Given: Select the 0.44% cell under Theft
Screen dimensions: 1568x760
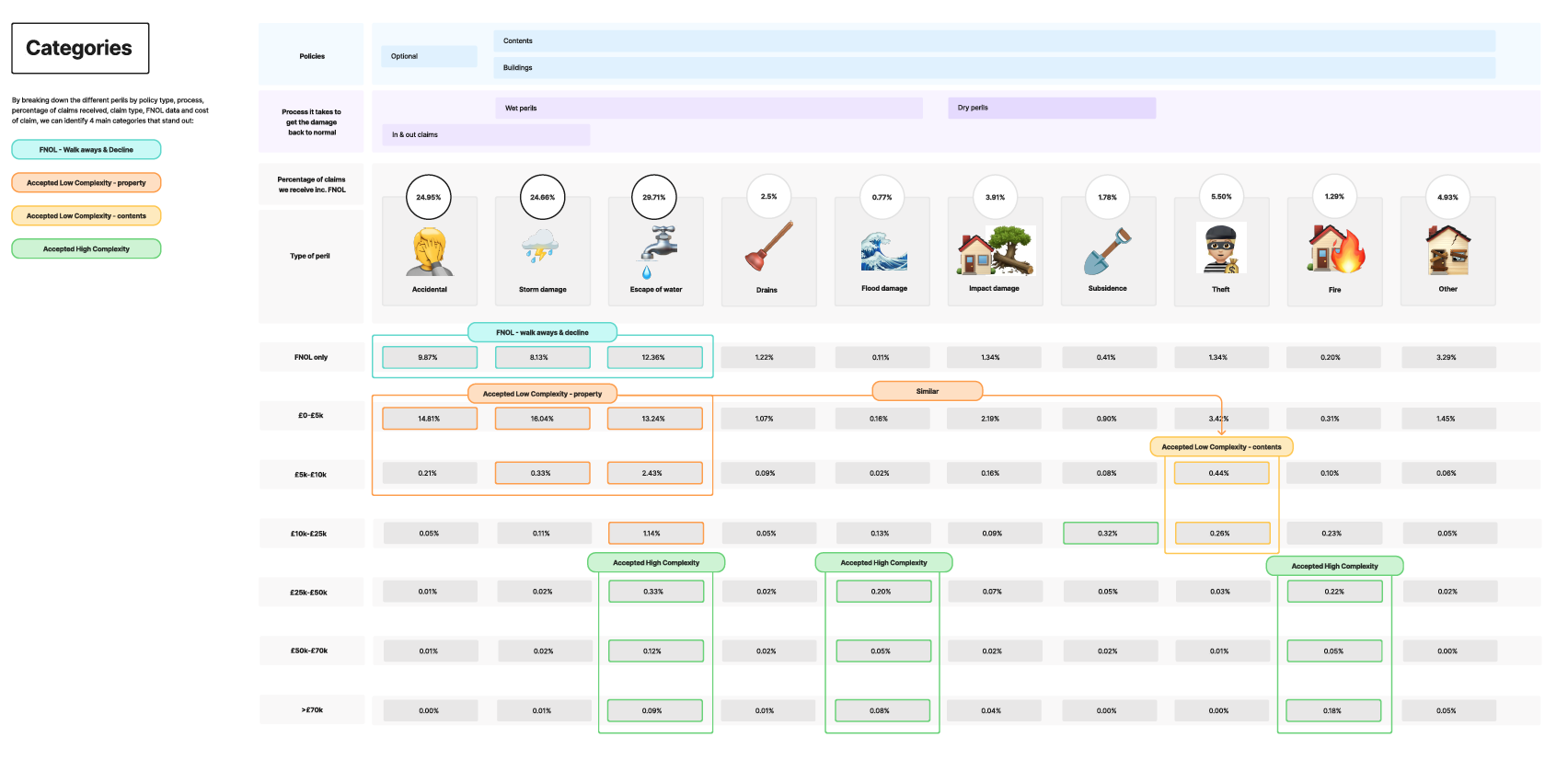Looking at the screenshot, I should pos(1221,473).
